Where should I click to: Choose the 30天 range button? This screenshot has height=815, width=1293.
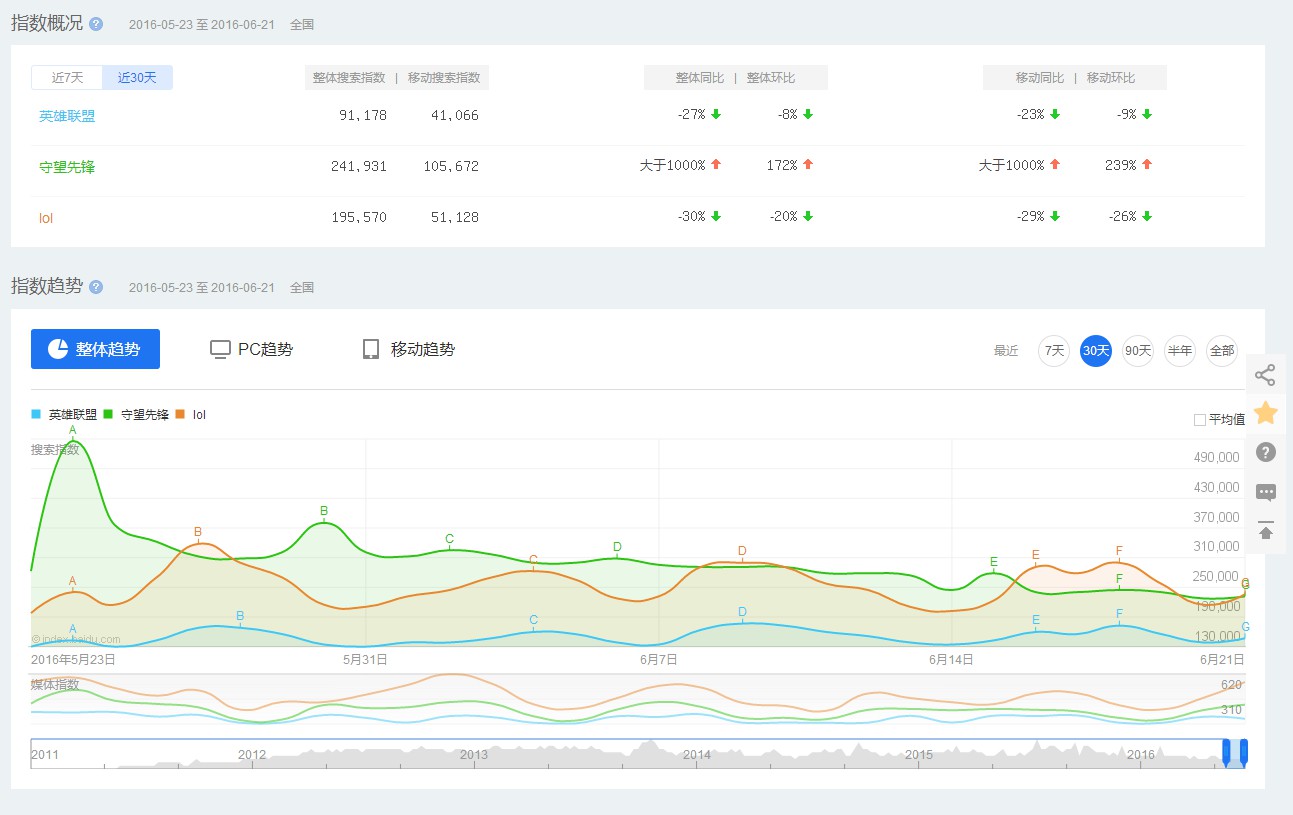(1096, 351)
